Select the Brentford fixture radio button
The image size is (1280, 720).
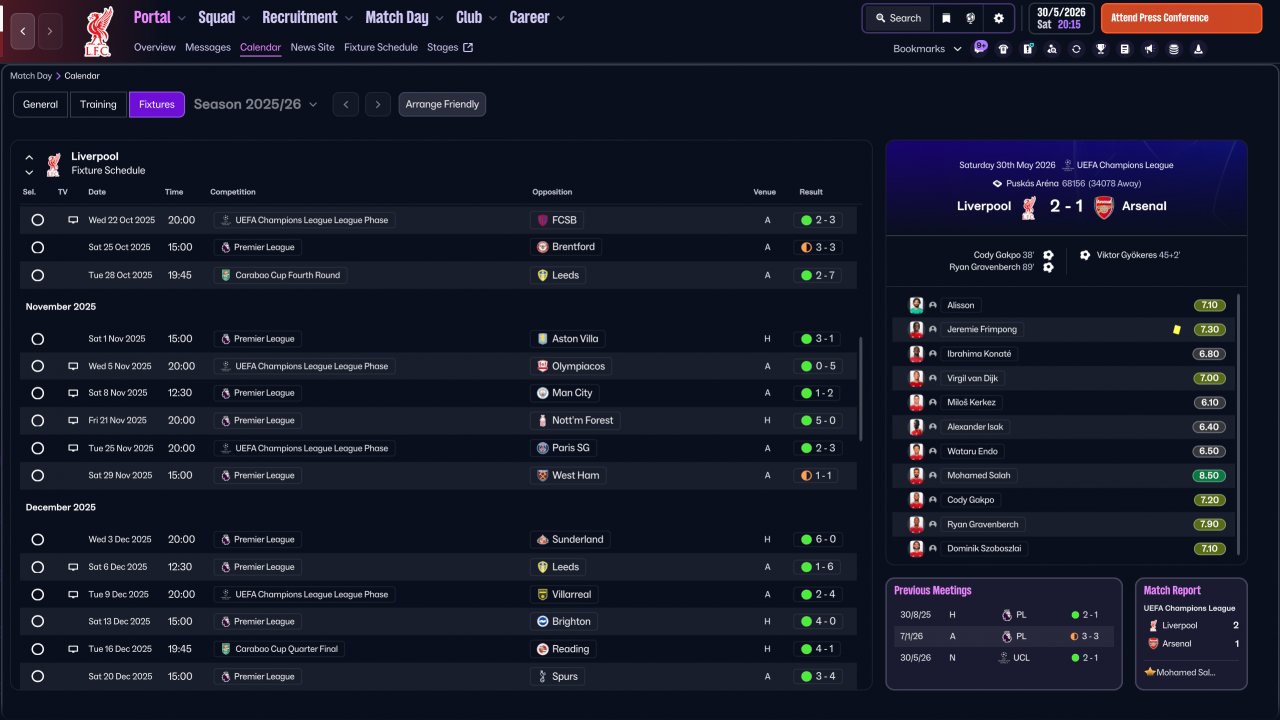(x=38, y=247)
